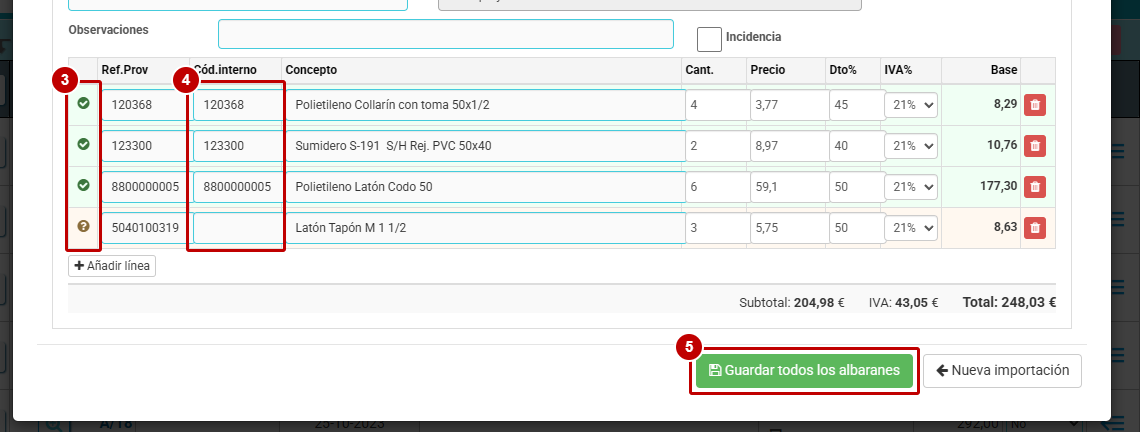The width and height of the screenshot is (1140, 432).
Task: Click base amount 8,29
Action: [1005, 105]
